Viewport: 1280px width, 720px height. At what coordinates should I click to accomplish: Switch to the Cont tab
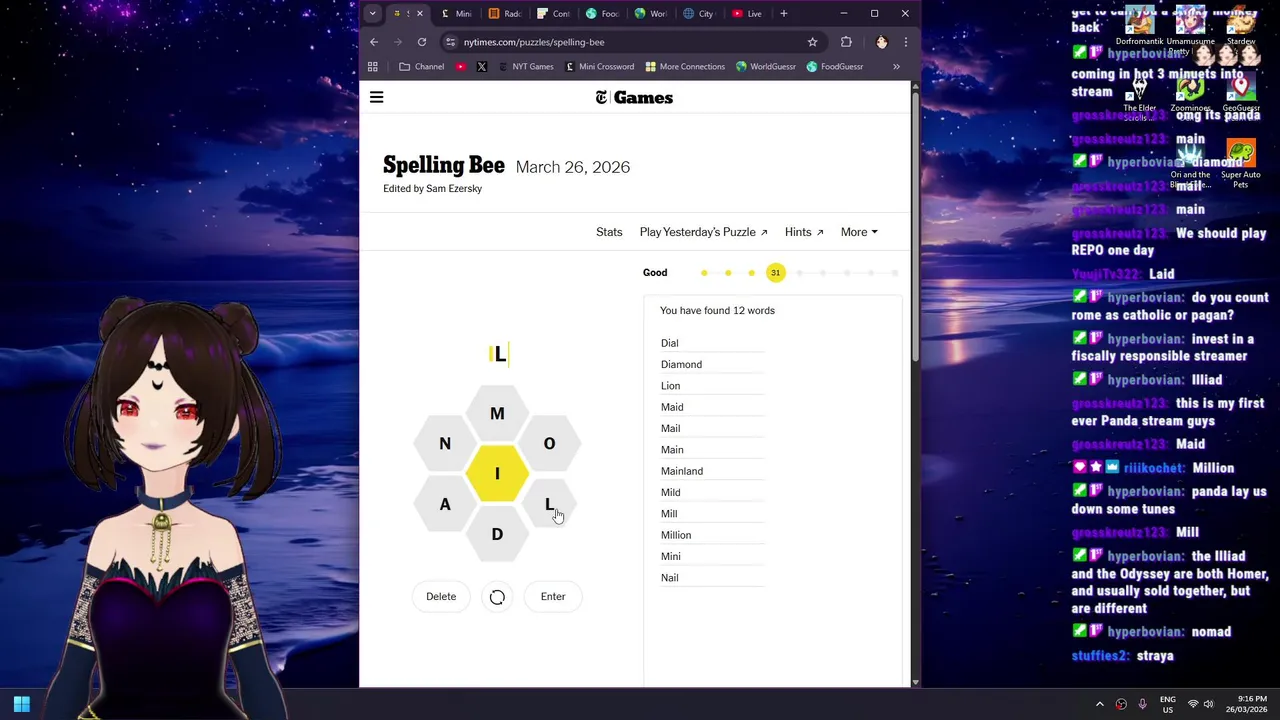point(554,14)
